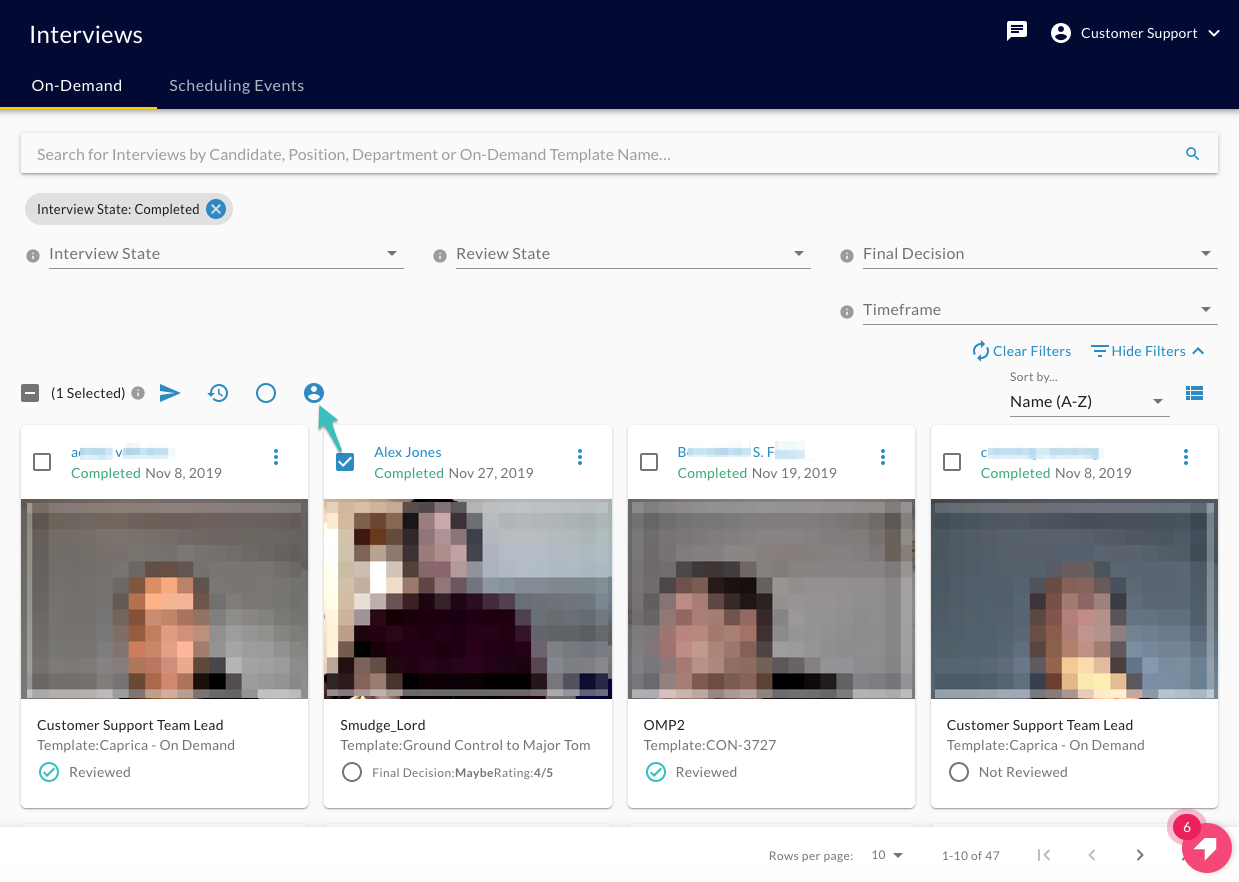Uncheck the Alex Jones interview checkbox
The height and width of the screenshot is (882, 1239).
(345, 462)
